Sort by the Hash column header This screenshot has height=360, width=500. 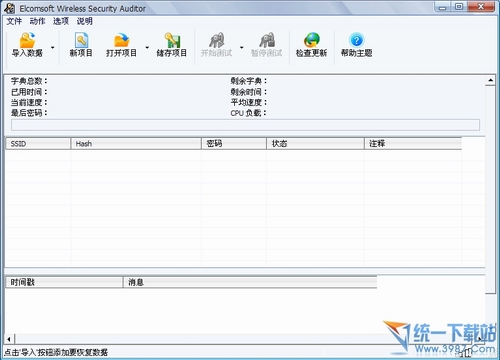tap(136, 144)
